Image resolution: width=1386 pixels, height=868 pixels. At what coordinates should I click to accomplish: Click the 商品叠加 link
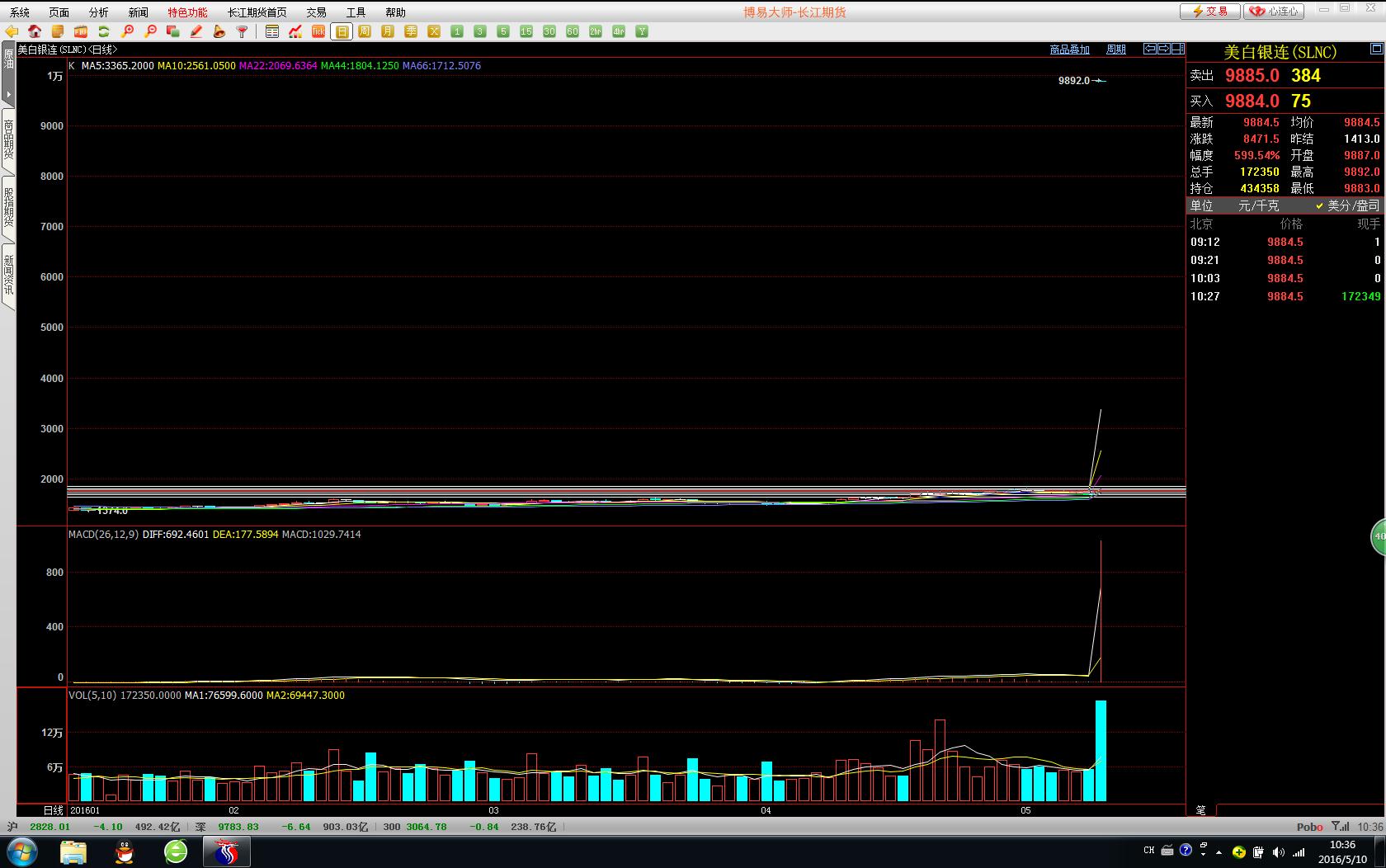(1069, 50)
